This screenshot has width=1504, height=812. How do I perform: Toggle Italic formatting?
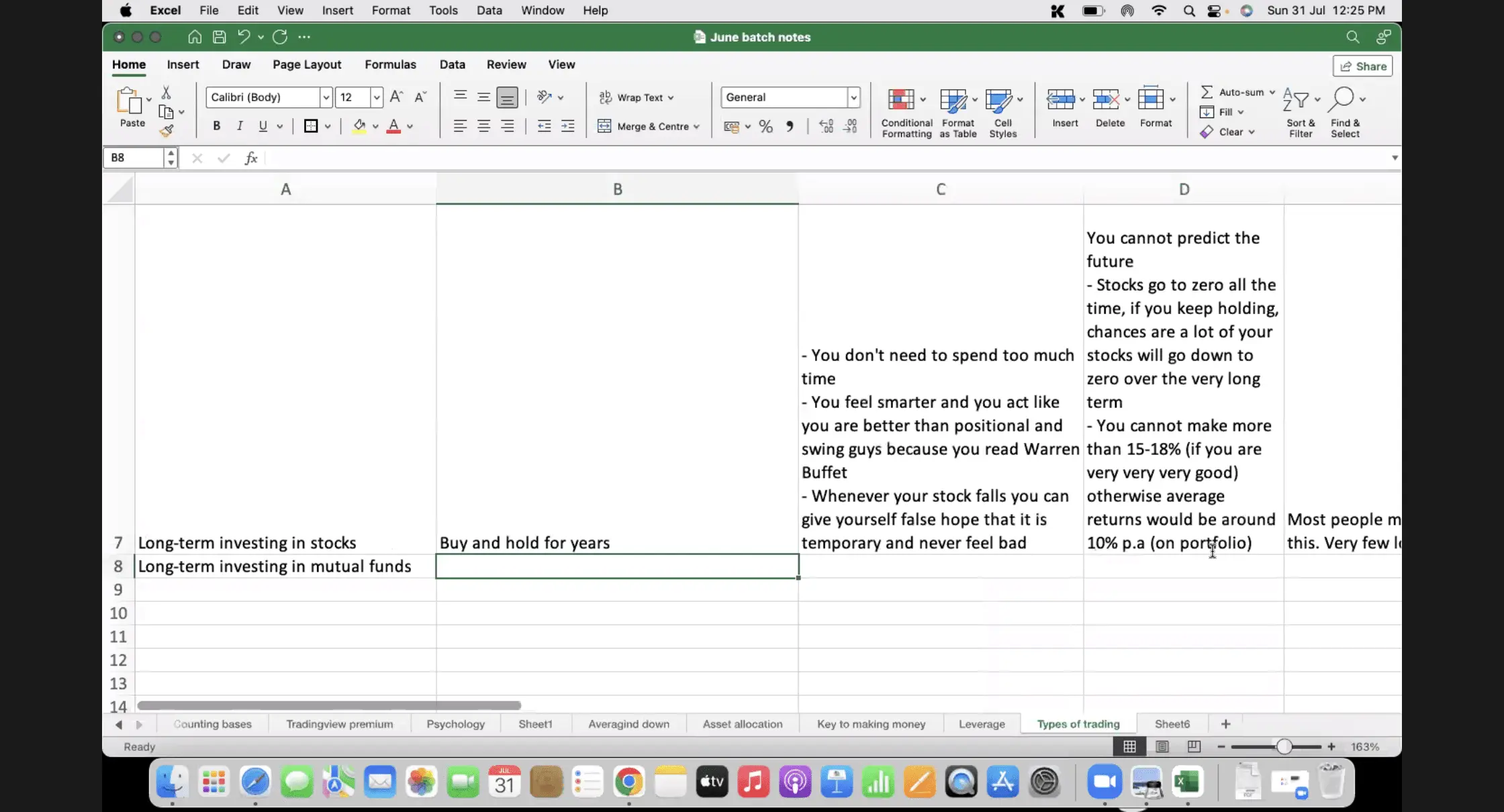click(x=240, y=126)
